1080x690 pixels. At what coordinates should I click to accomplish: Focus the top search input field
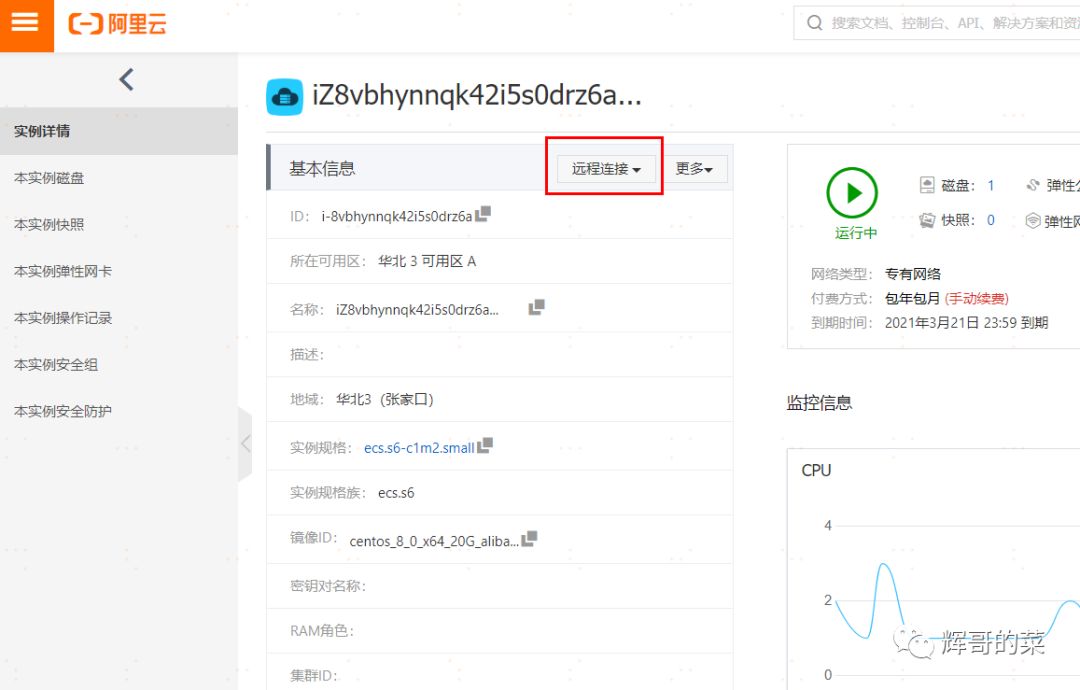pyautogui.click(x=937, y=23)
